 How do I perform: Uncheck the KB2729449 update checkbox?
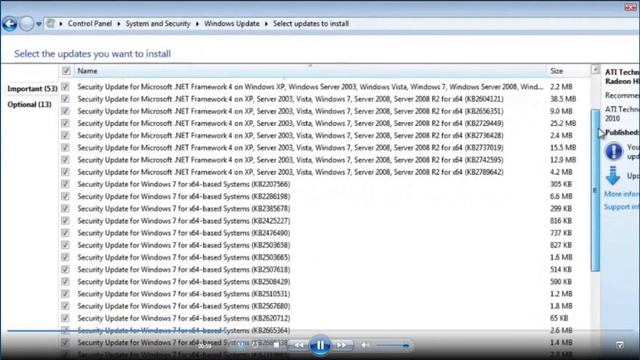click(x=65, y=123)
